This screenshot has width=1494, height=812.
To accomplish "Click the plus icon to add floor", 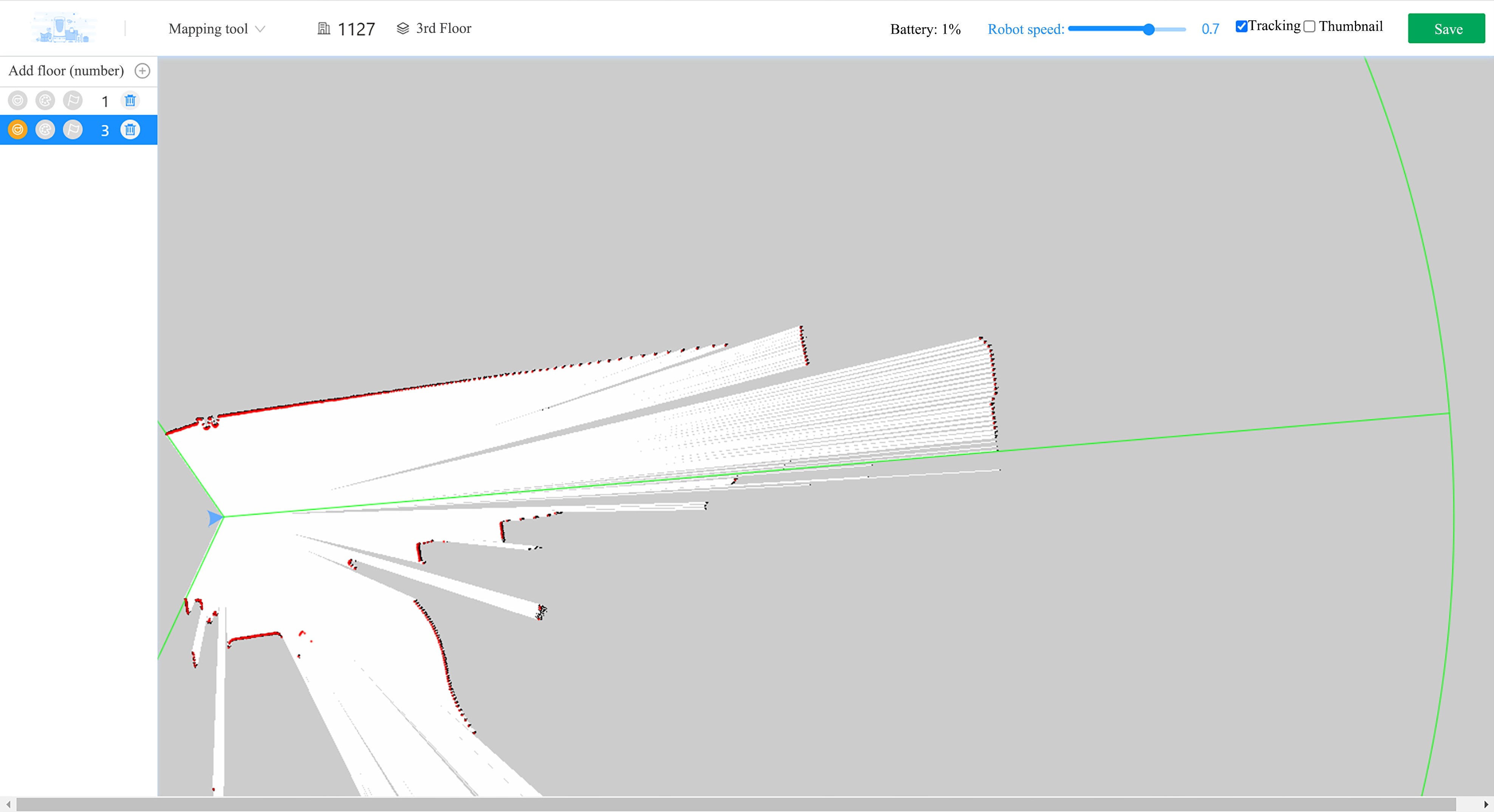I will coord(142,71).
